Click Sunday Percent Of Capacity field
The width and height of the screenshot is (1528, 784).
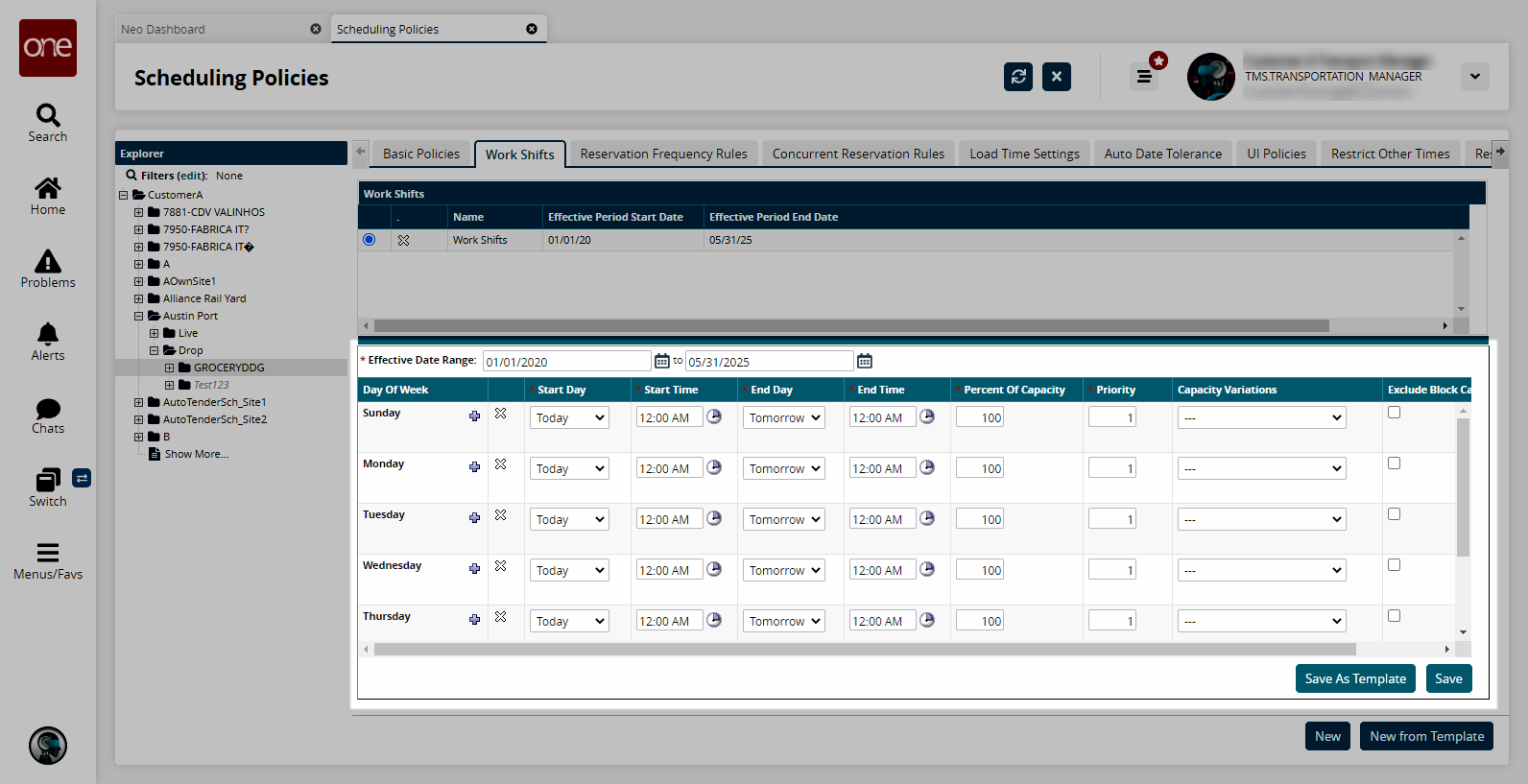(x=980, y=417)
